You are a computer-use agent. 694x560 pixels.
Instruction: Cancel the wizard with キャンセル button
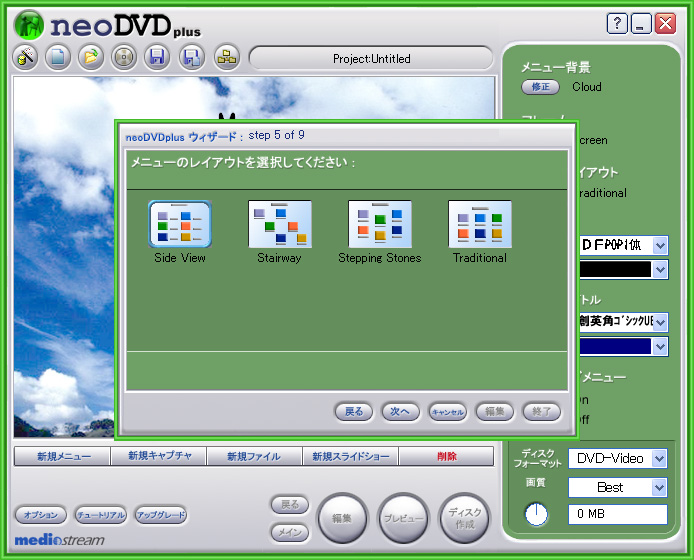click(447, 412)
